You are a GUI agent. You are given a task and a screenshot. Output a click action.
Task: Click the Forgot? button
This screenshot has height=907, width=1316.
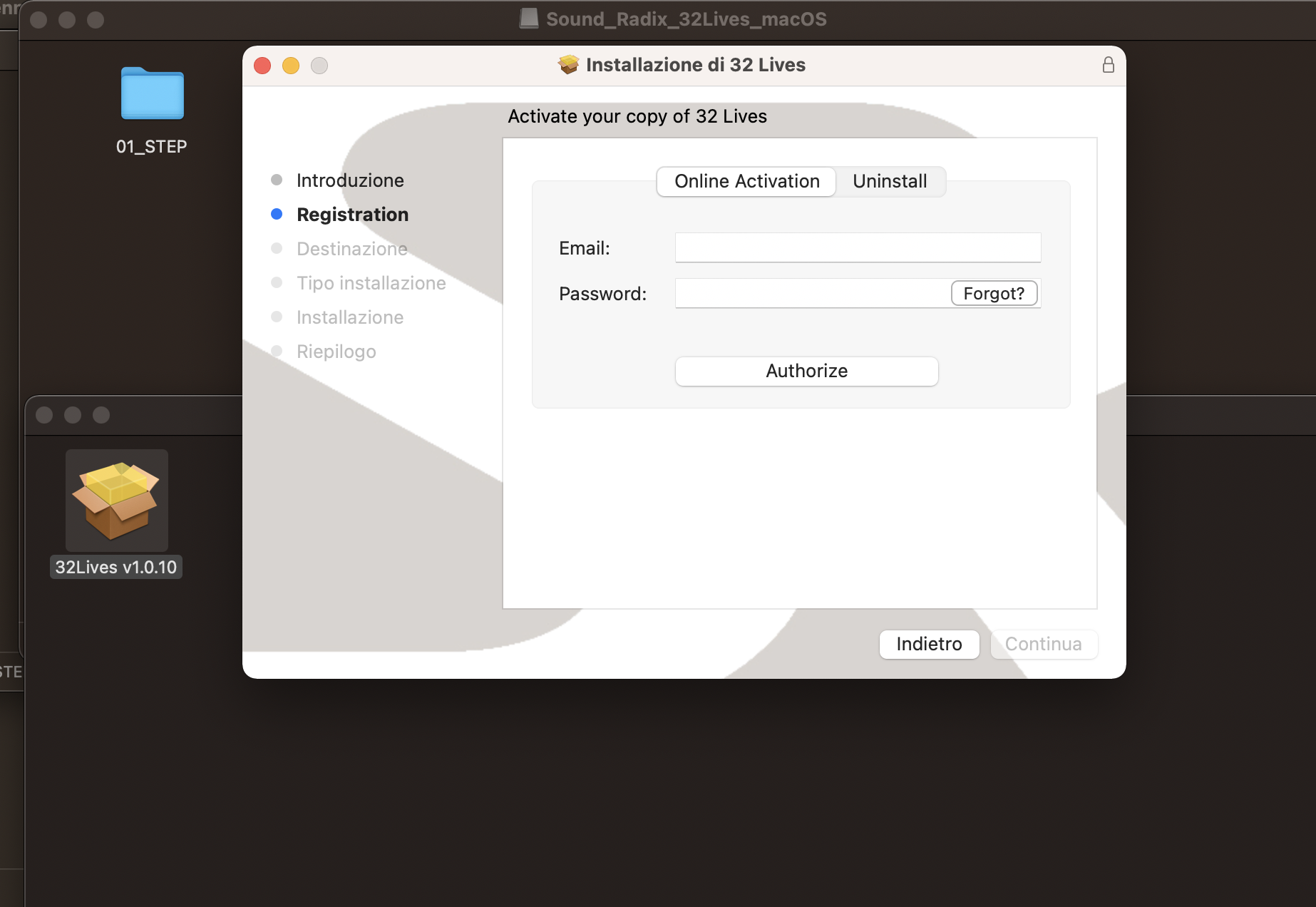click(994, 293)
